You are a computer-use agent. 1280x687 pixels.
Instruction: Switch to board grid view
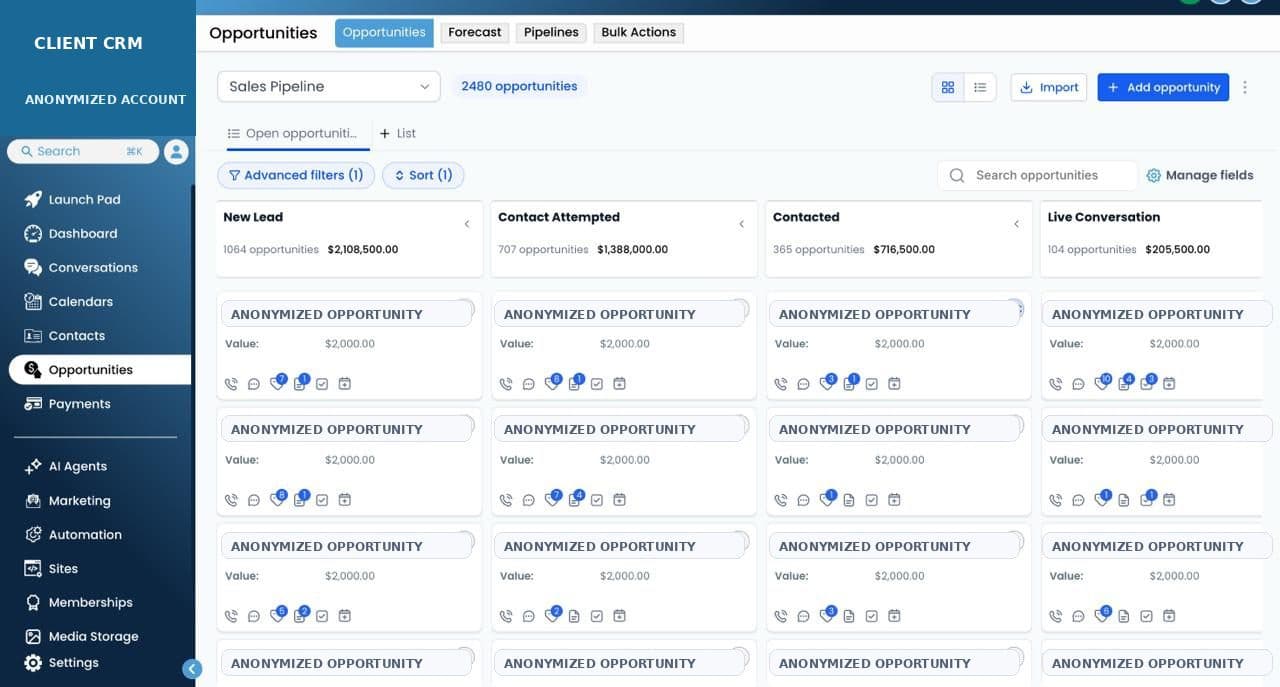click(948, 87)
